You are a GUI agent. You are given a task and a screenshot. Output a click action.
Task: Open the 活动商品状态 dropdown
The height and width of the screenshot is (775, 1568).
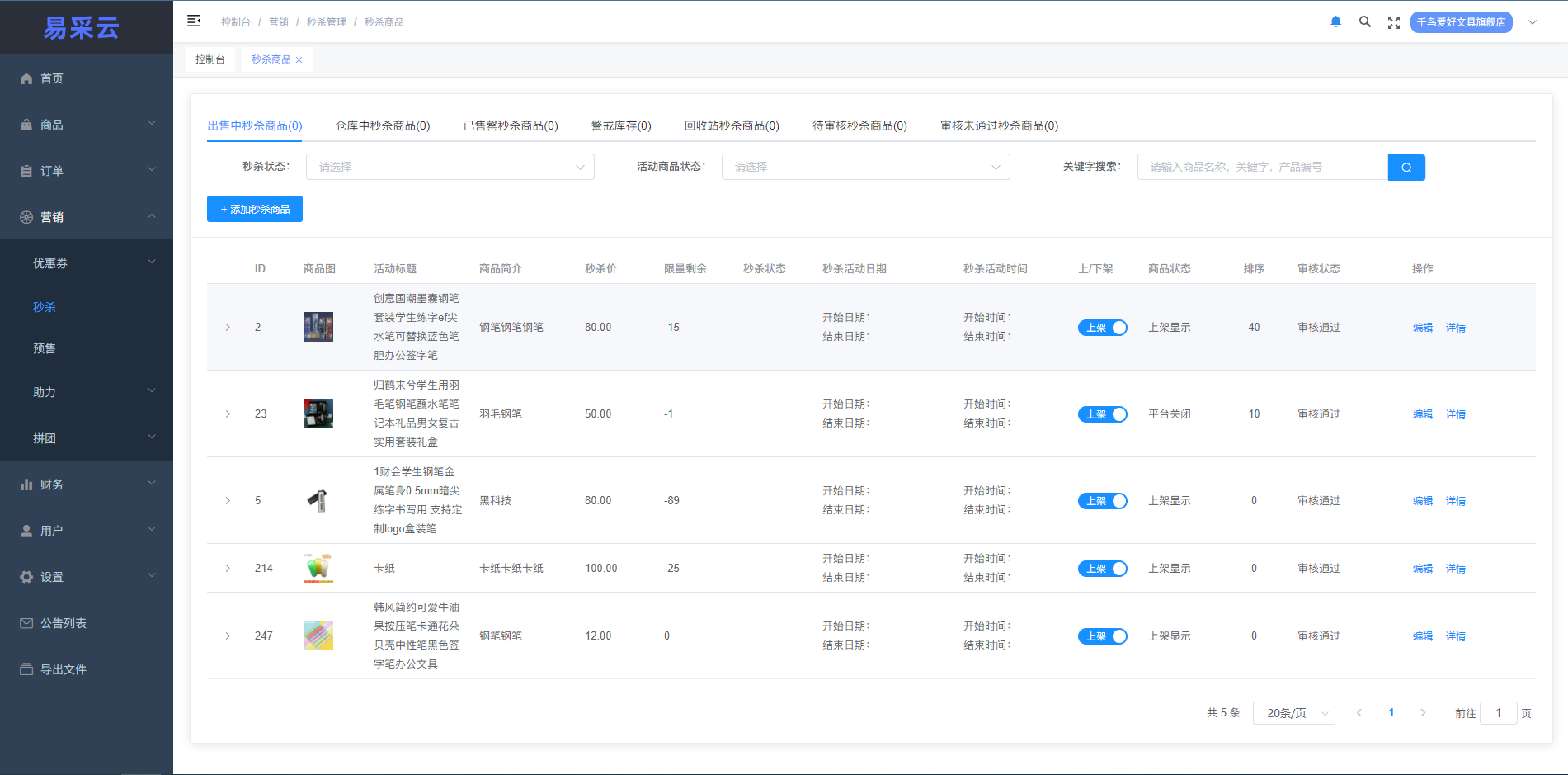pos(865,166)
